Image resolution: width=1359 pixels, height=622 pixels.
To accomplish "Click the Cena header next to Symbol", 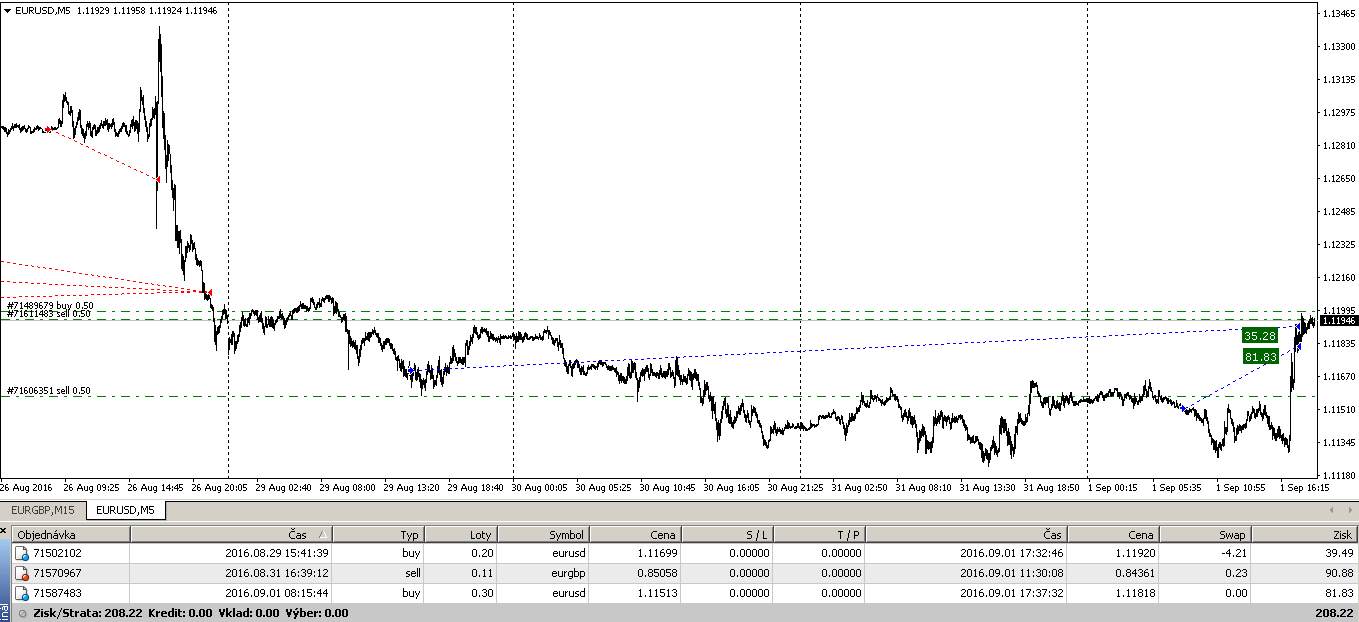I will click(634, 535).
